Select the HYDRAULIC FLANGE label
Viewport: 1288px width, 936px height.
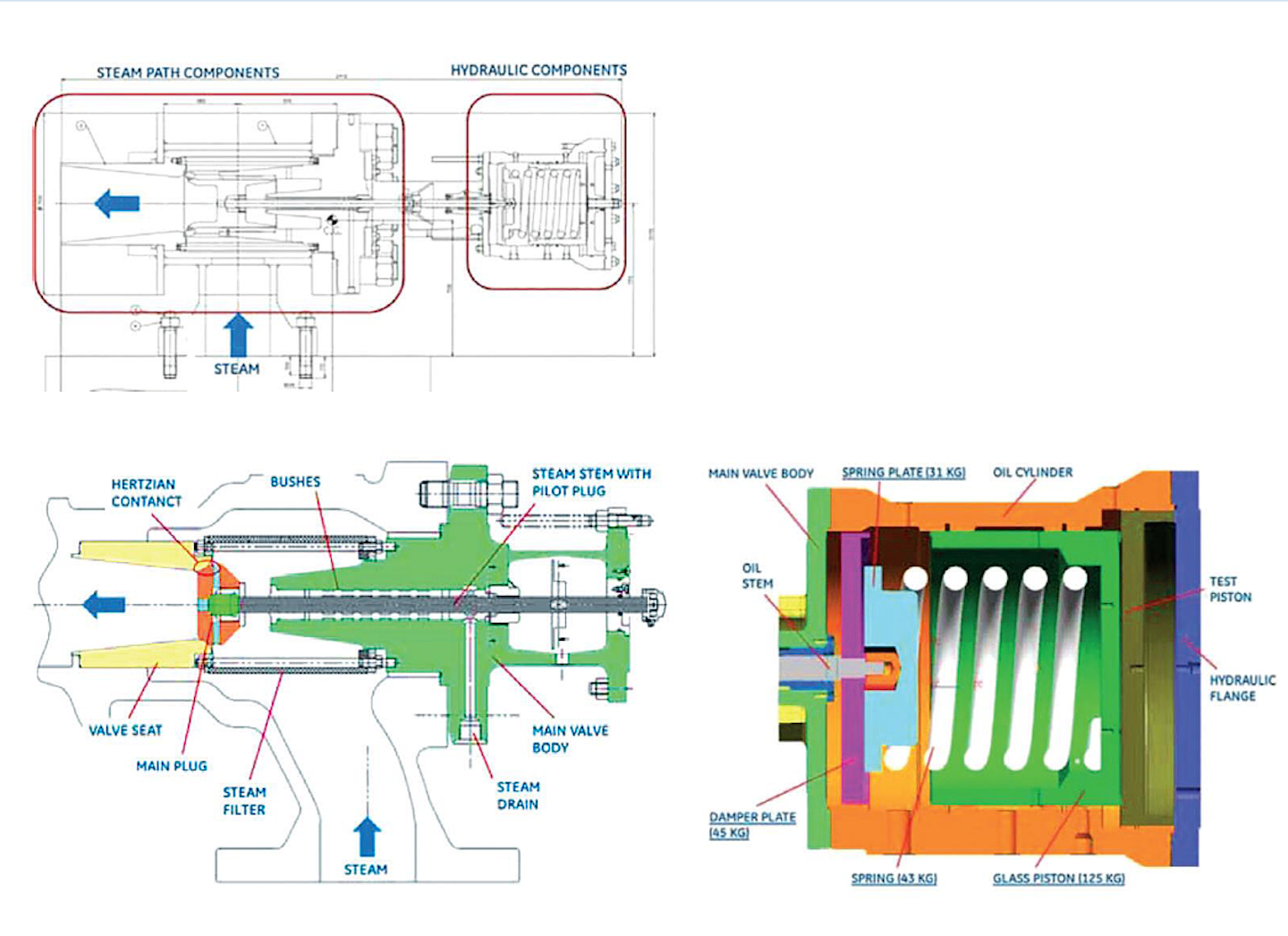tap(1242, 688)
